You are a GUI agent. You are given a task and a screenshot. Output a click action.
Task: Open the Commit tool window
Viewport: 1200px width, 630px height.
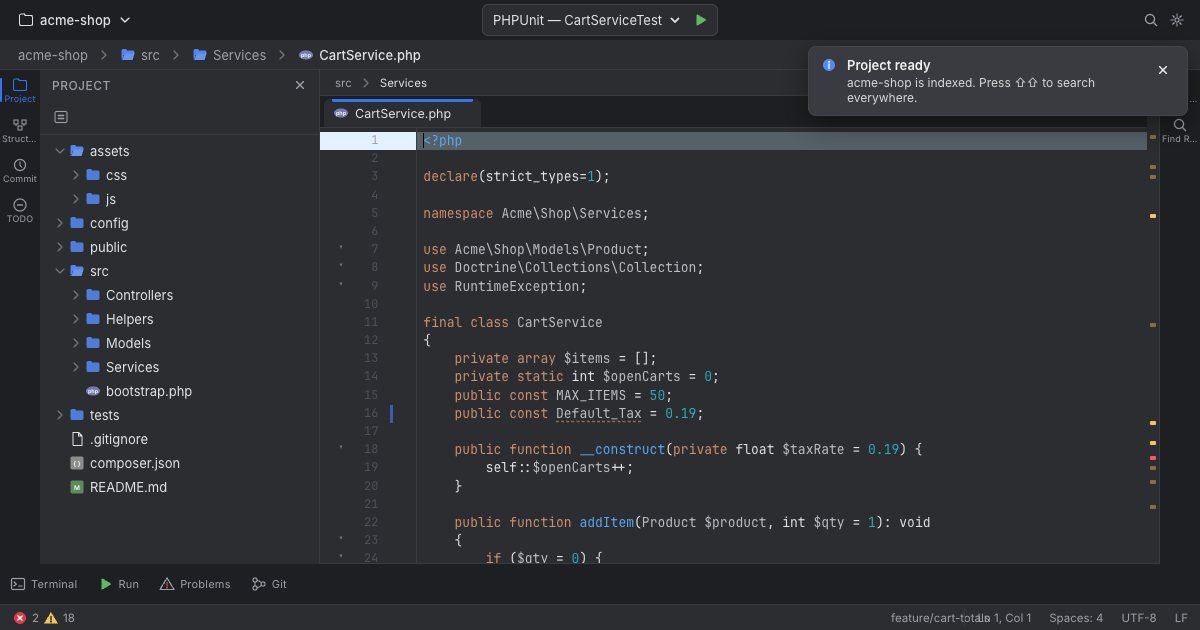20,170
